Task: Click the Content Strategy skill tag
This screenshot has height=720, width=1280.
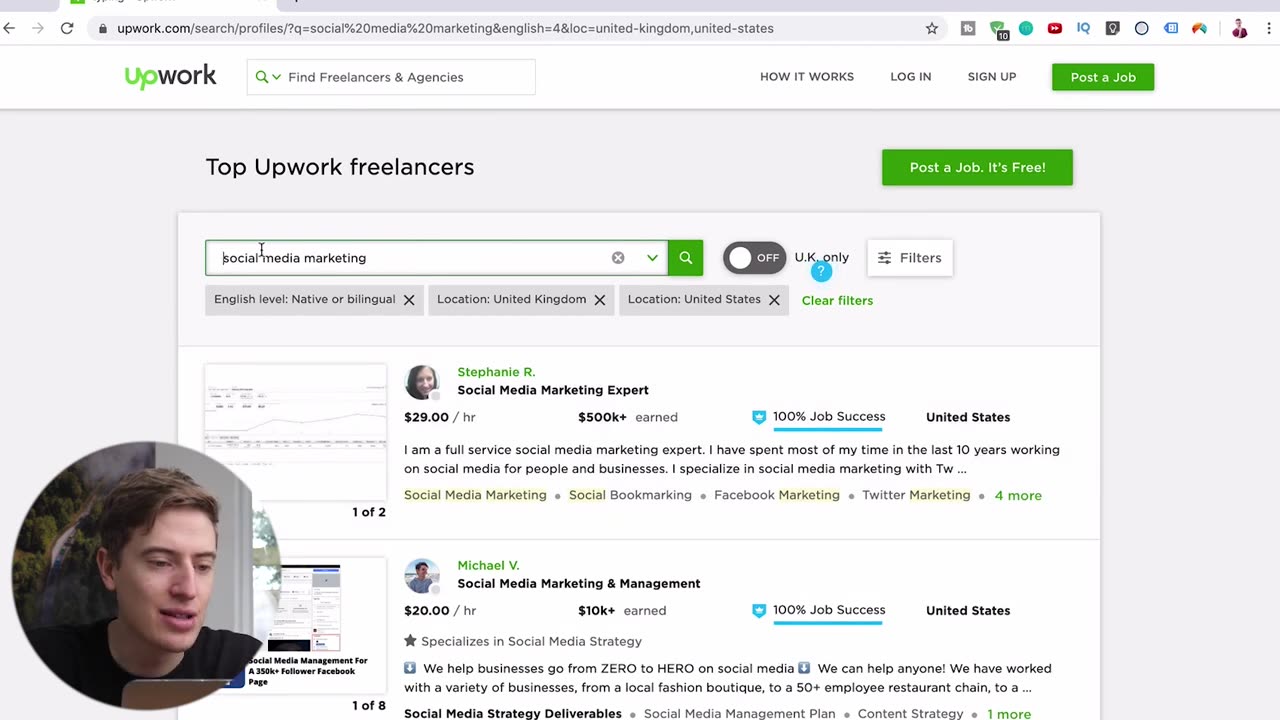Action: [911, 714]
